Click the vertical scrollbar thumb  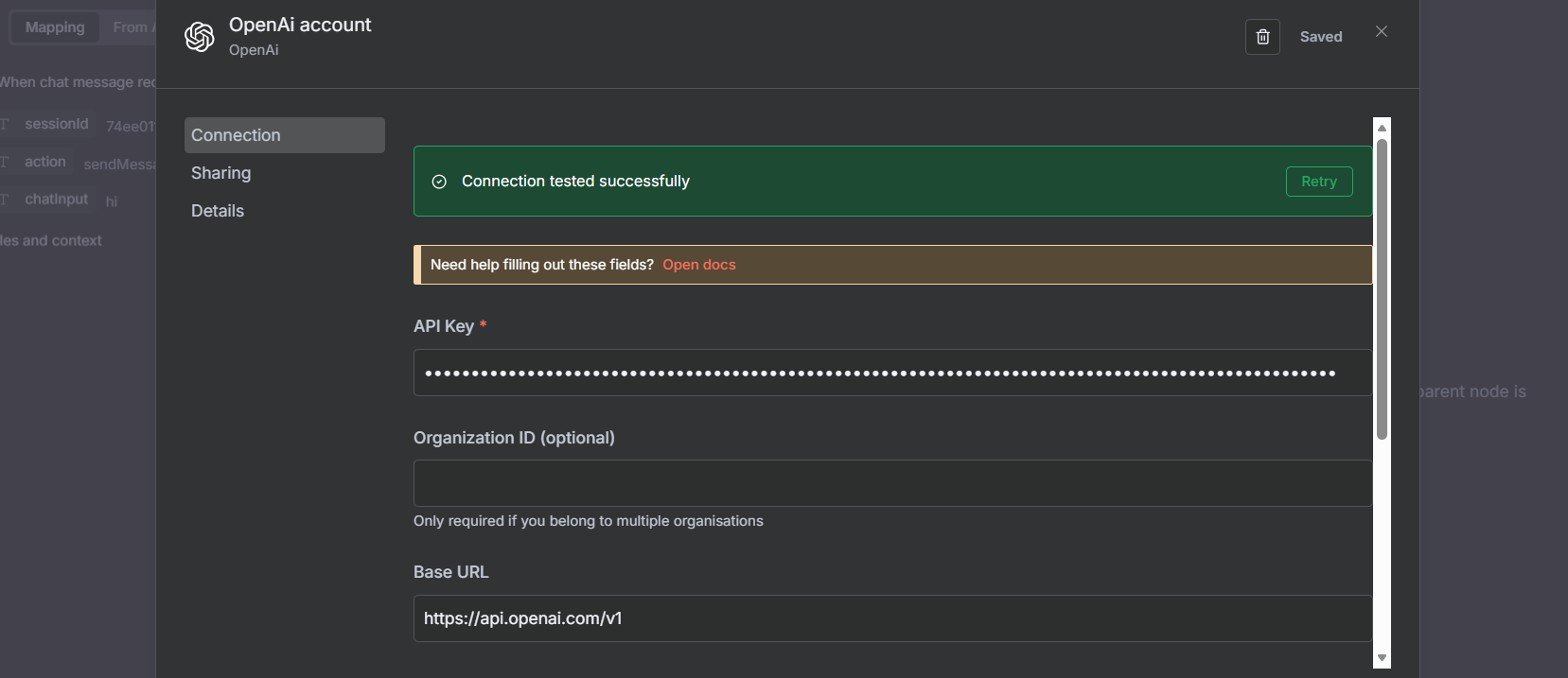pyautogui.click(x=1382, y=288)
